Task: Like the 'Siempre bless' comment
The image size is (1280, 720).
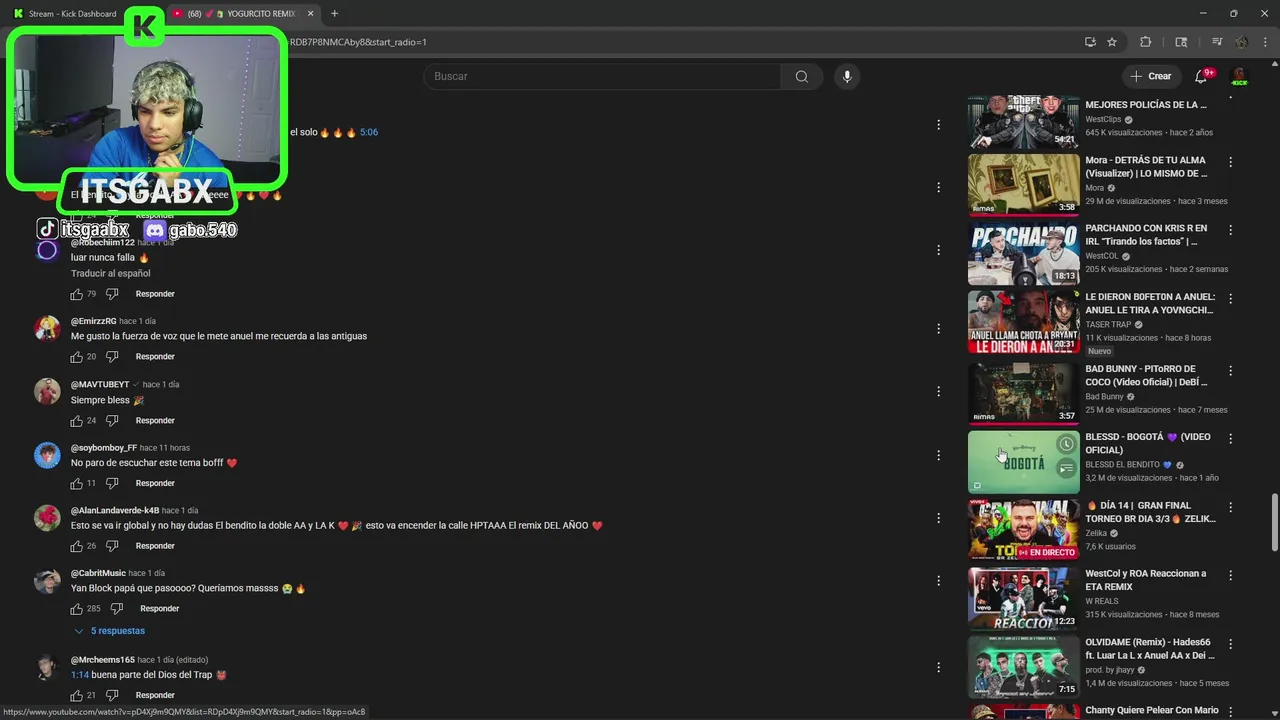Action: click(x=76, y=420)
